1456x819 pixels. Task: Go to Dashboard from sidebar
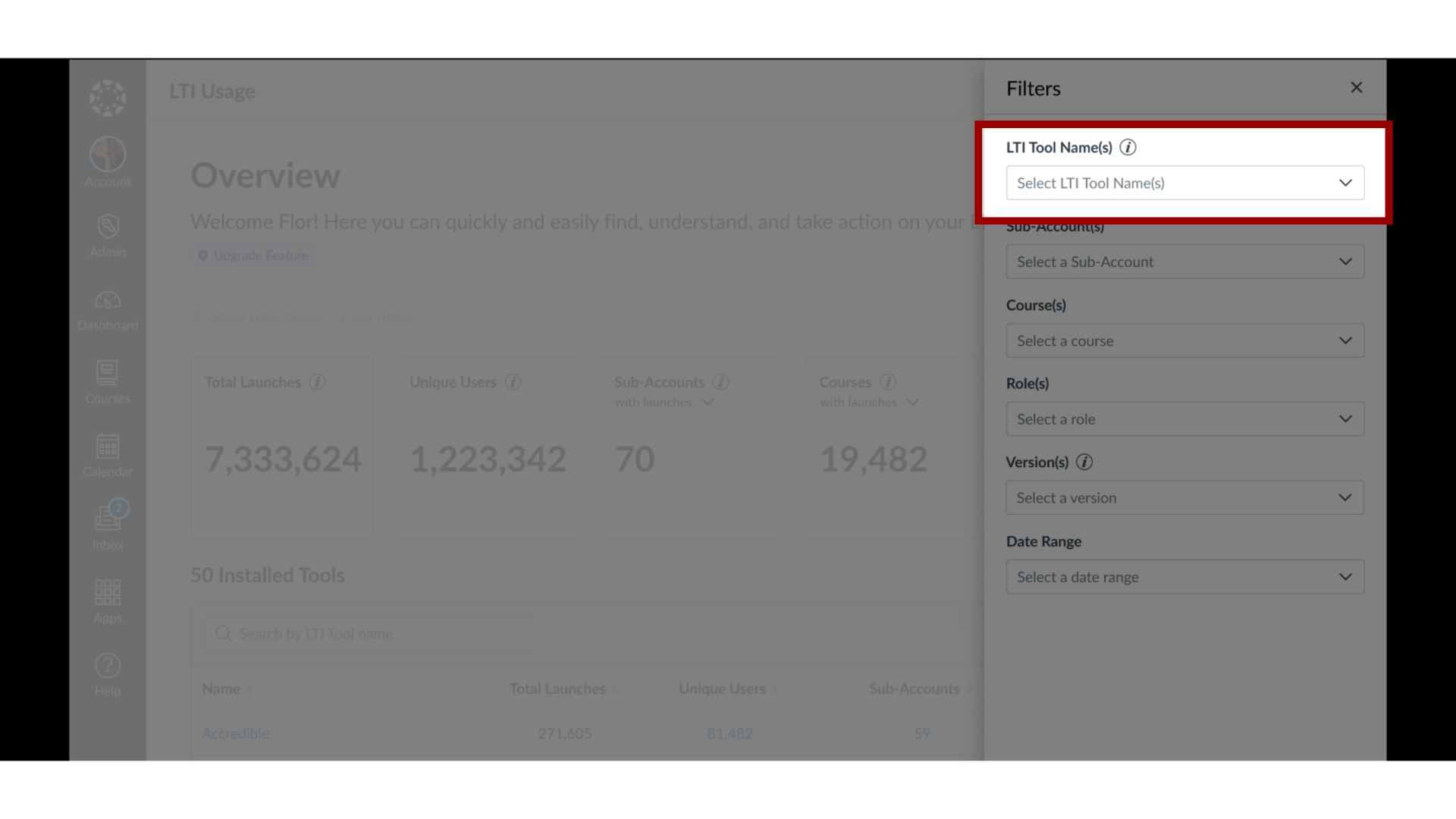(x=108, y=311)
